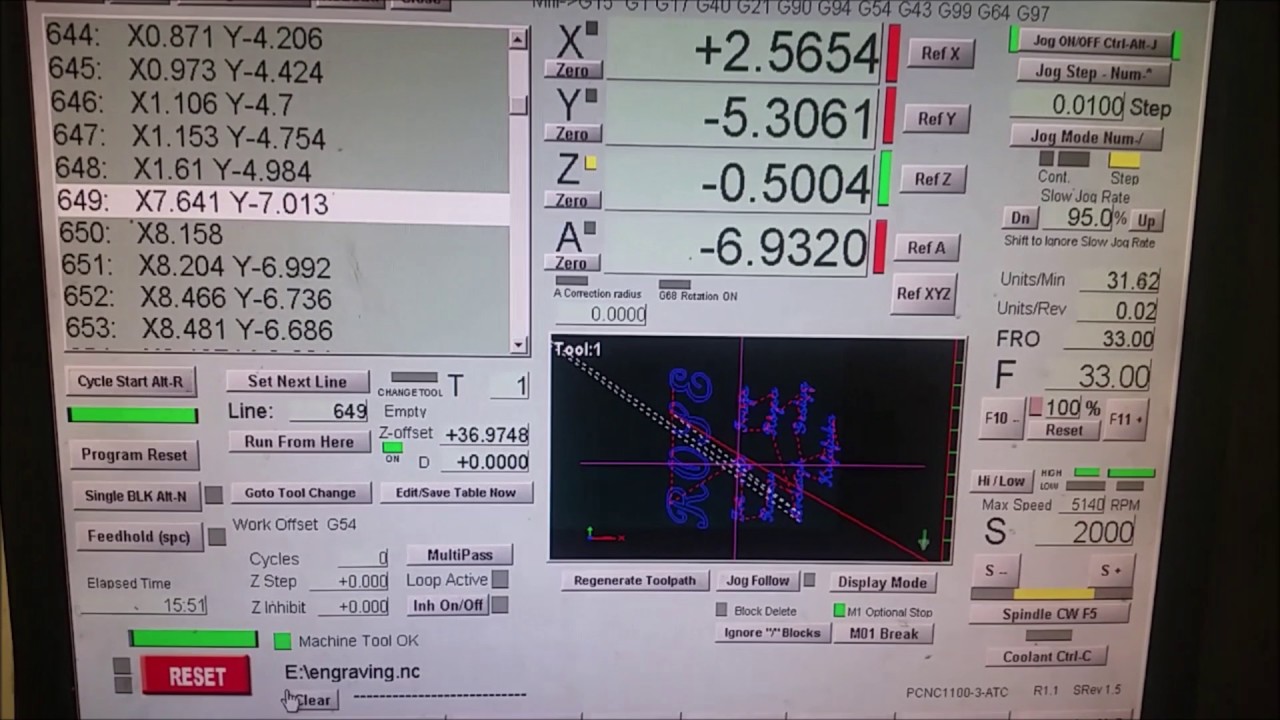Screen dimensions: 1280x720
Task: Click the Ref XYZ button
Action: (x=922, y=293)
